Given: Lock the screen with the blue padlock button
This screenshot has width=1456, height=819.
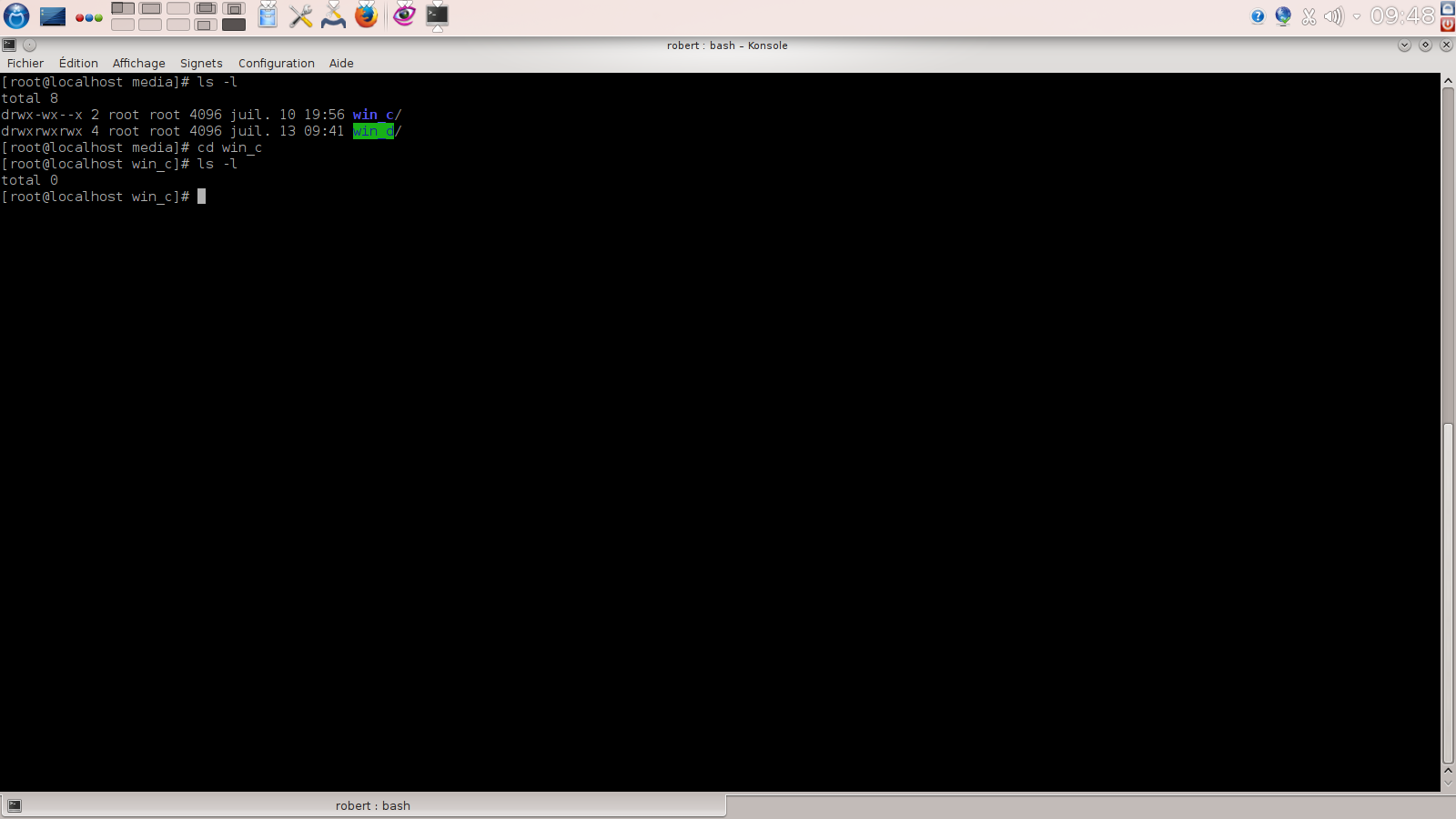Looking at the screenshot, I should [1448, 8].
